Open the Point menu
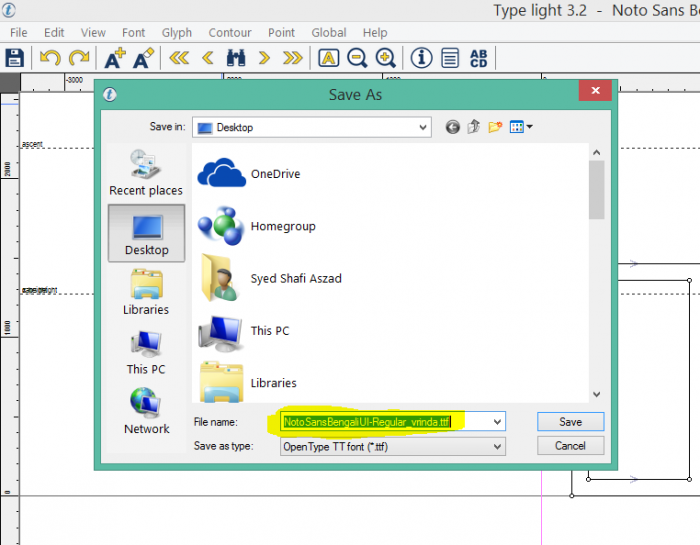 click(x=281, y=33)
